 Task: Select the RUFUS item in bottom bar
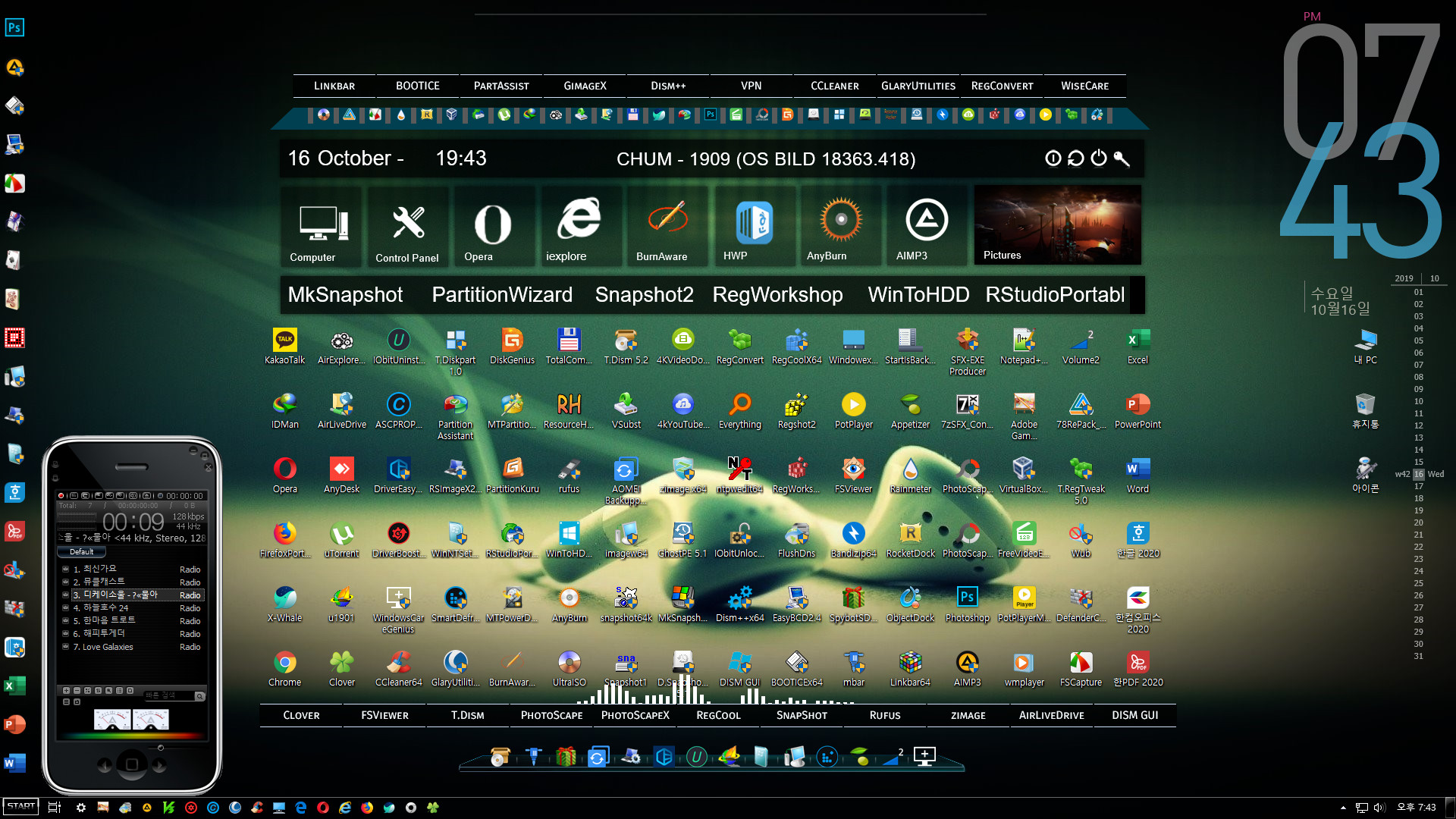(885, 715)
